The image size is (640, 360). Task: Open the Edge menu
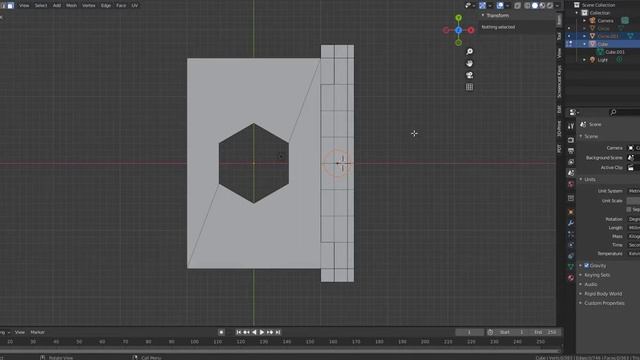[106, 5]
